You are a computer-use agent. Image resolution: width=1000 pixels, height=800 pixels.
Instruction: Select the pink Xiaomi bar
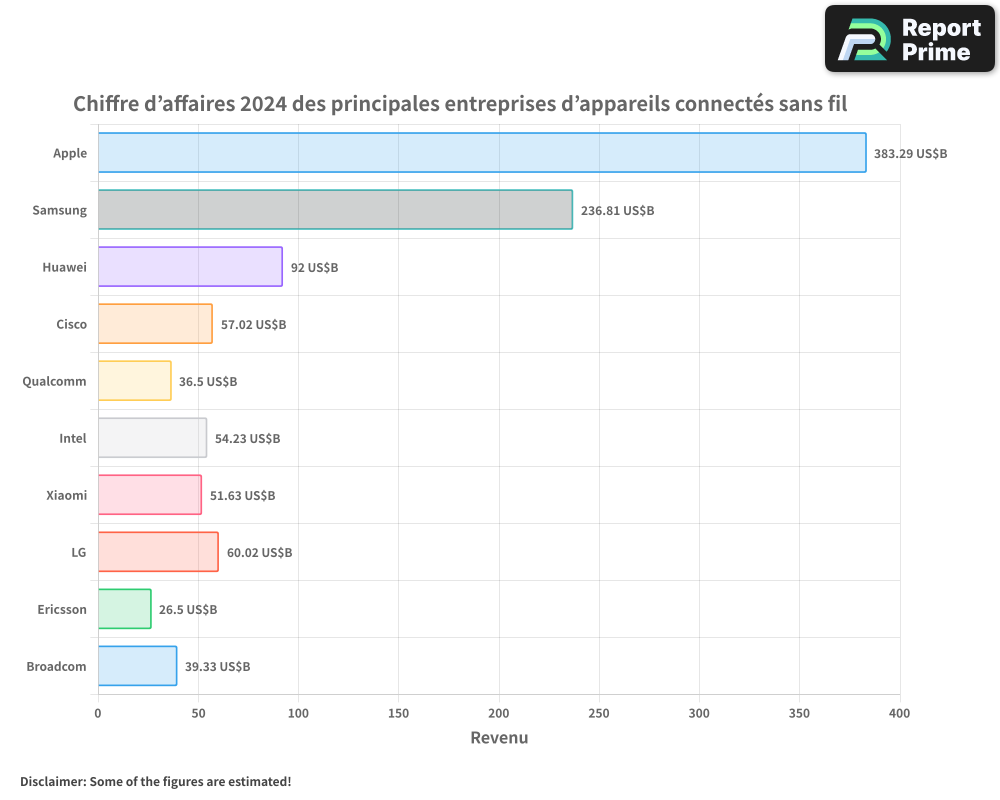tap(149, 495)
